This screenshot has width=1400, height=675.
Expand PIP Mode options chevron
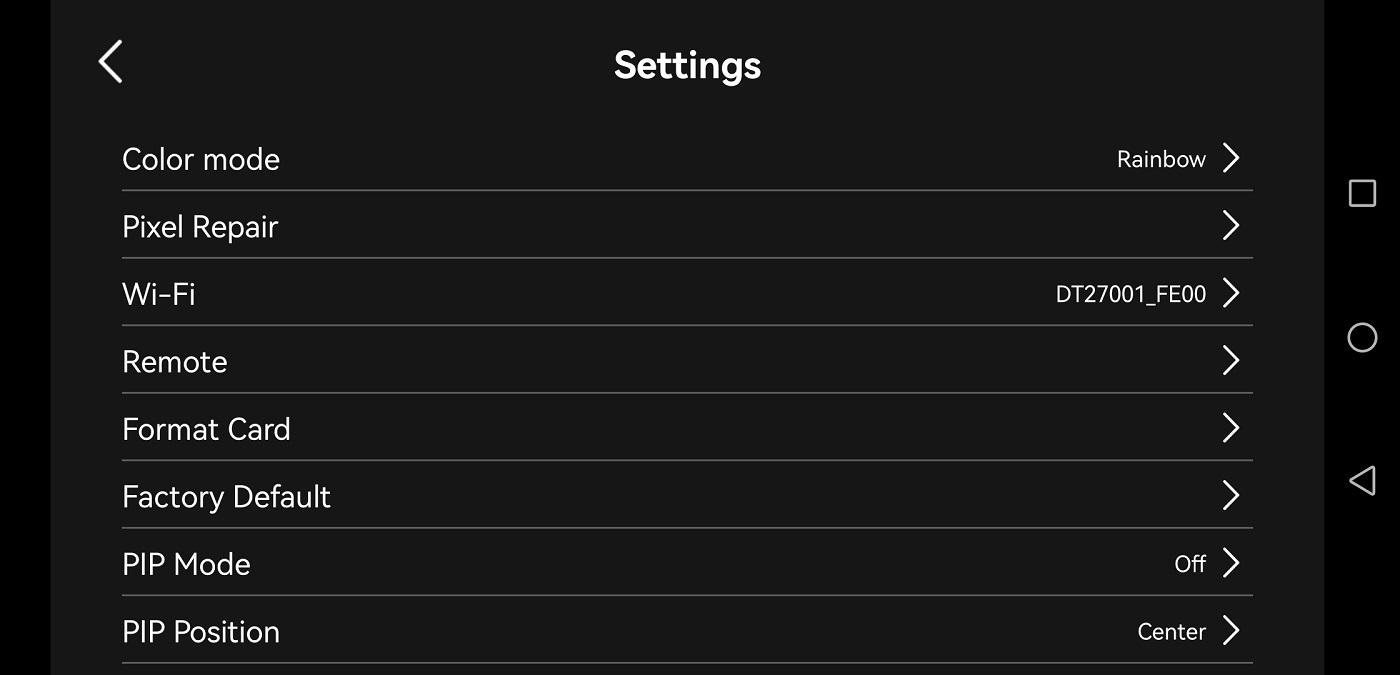pyautogui.click(x=1231, y=563)
